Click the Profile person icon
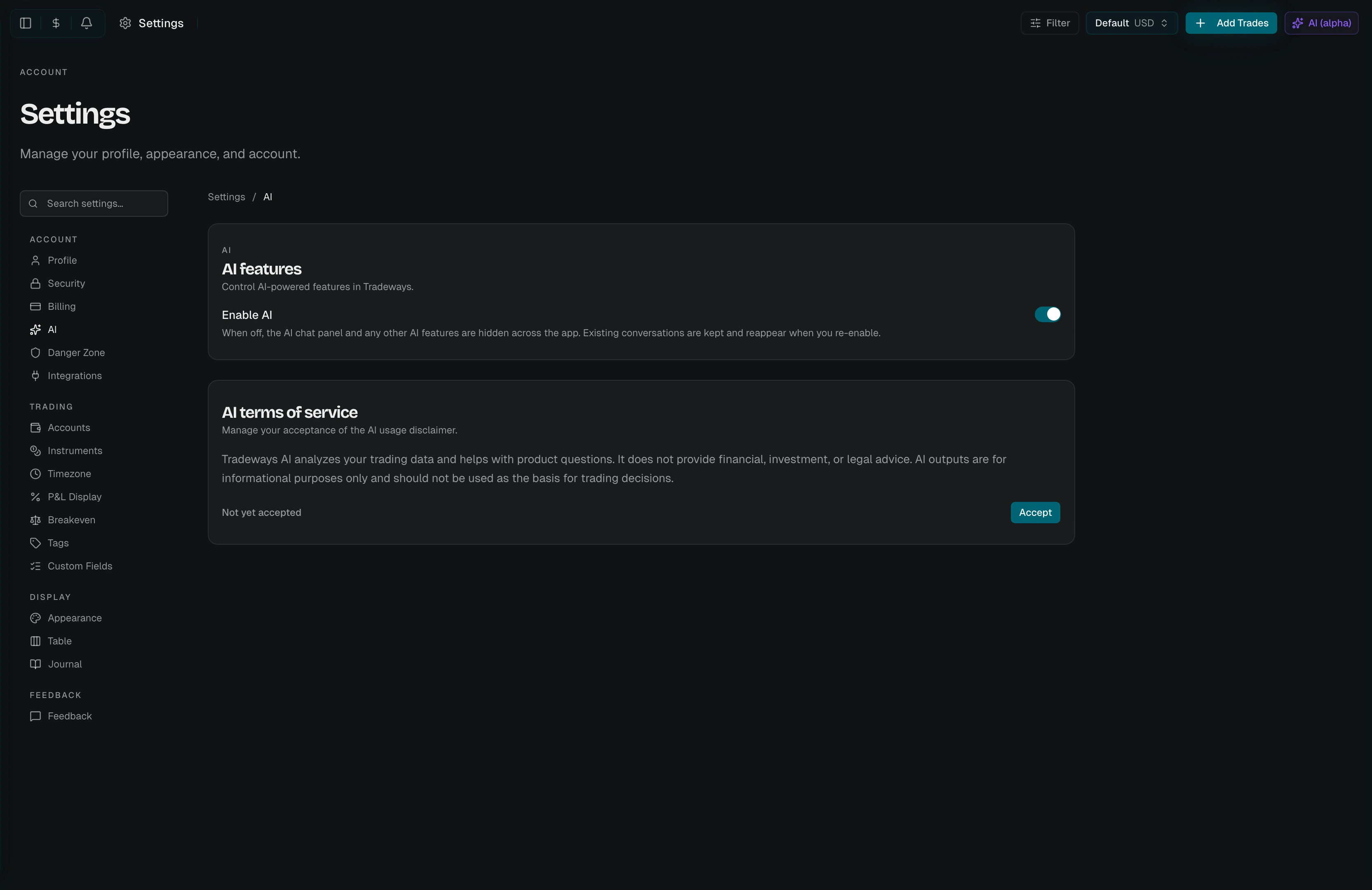Image resolution: width=1372 pixels, height=890 pixels. [x=35, y=260]
